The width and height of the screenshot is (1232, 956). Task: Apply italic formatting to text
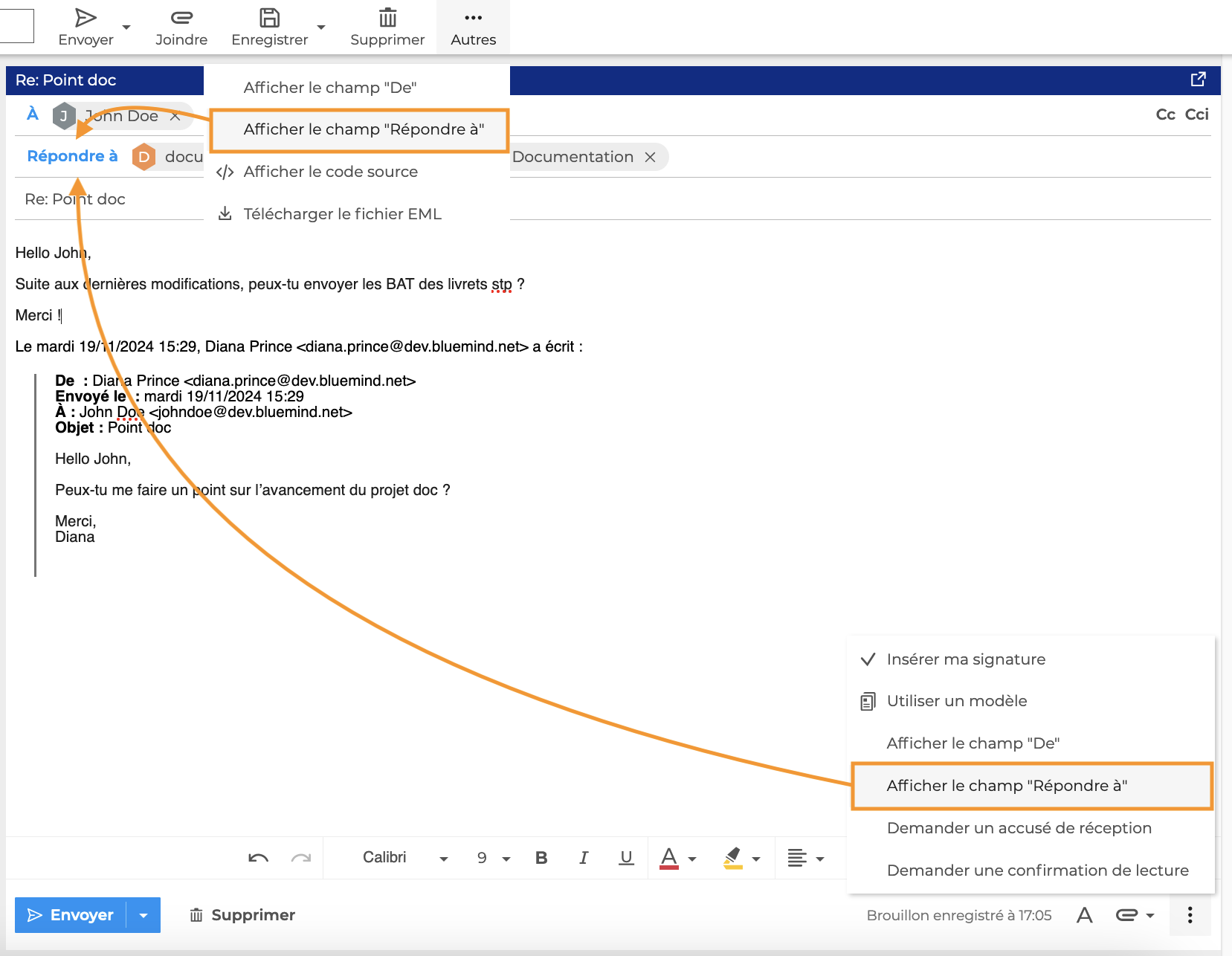[x=584, y=858]
